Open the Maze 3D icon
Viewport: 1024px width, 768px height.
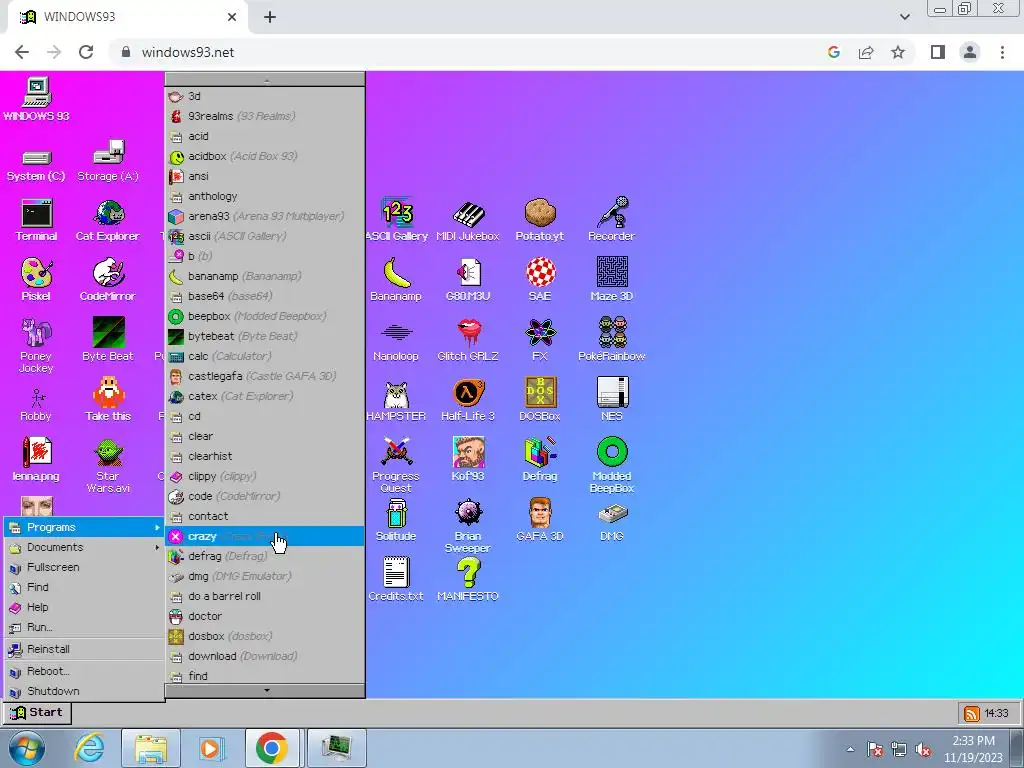coord(612,280)
